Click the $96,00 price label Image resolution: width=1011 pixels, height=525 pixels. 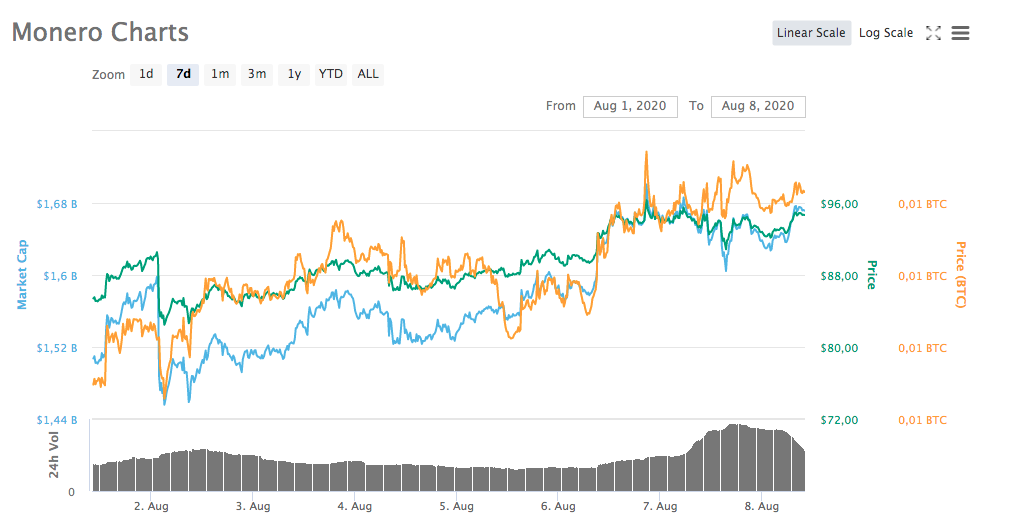coord(839,204)
